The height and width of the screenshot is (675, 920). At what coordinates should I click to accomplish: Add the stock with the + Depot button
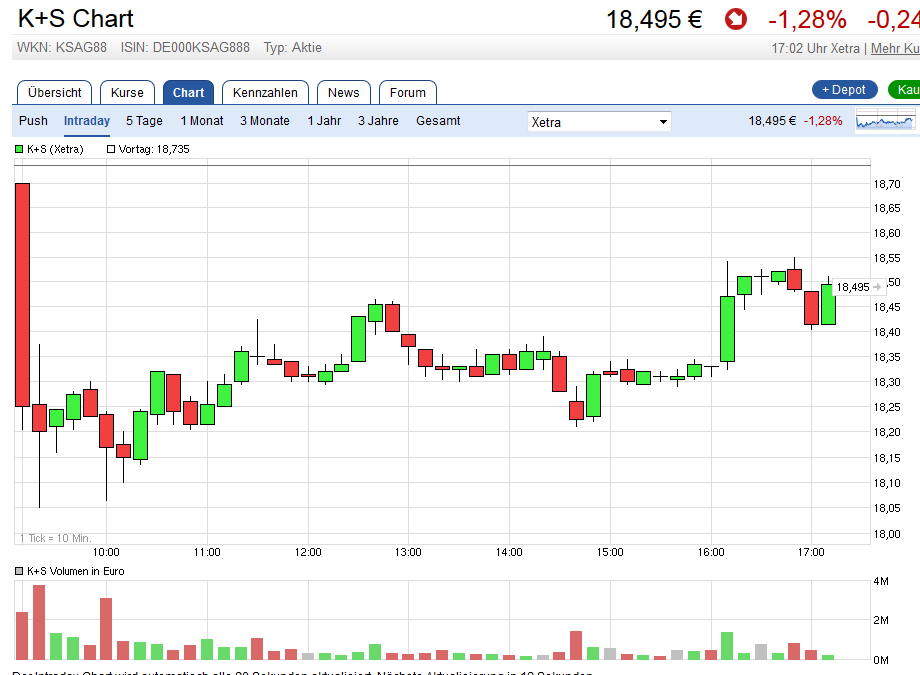(844, 90)
